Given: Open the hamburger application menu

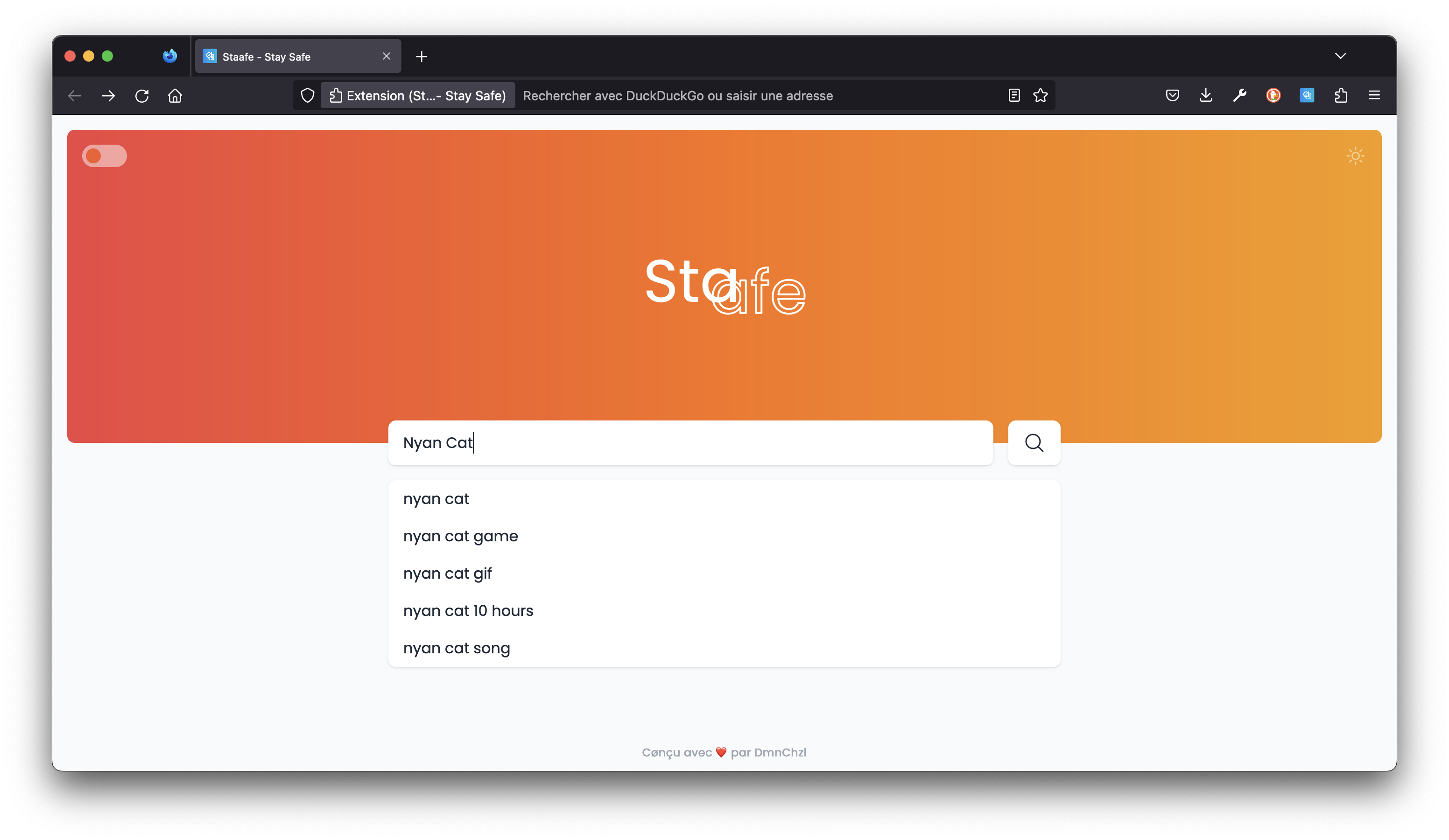Looking at the screenshot, I should pos(1374,96).
